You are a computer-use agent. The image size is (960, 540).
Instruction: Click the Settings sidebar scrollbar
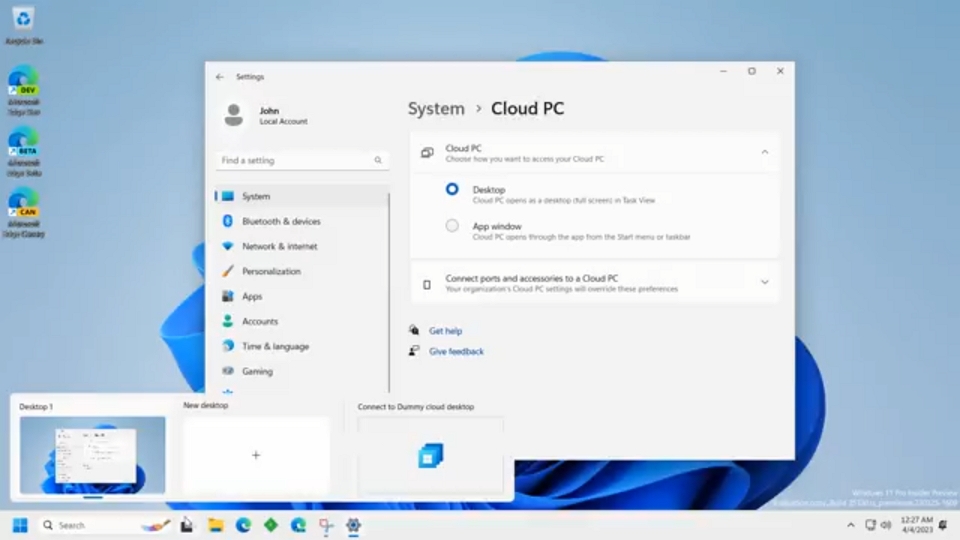[389, 293]
